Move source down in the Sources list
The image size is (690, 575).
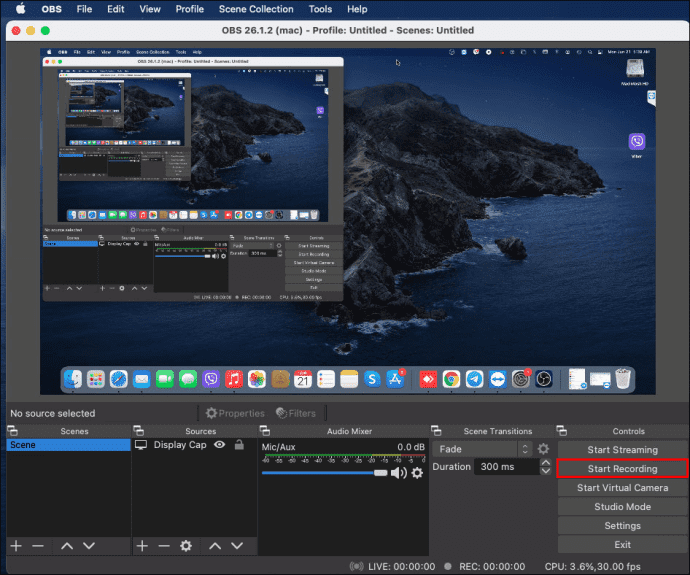pos(237,546)
